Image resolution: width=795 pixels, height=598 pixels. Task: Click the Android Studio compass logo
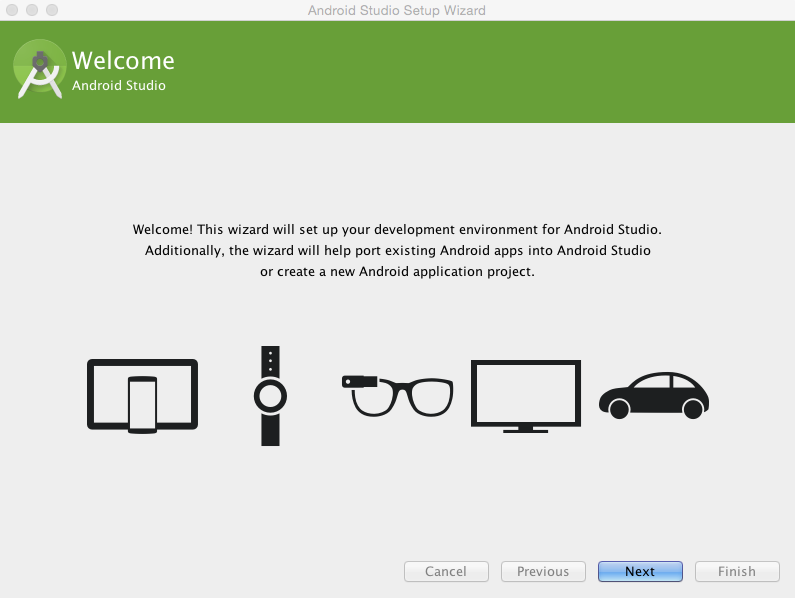click(40, 69)
